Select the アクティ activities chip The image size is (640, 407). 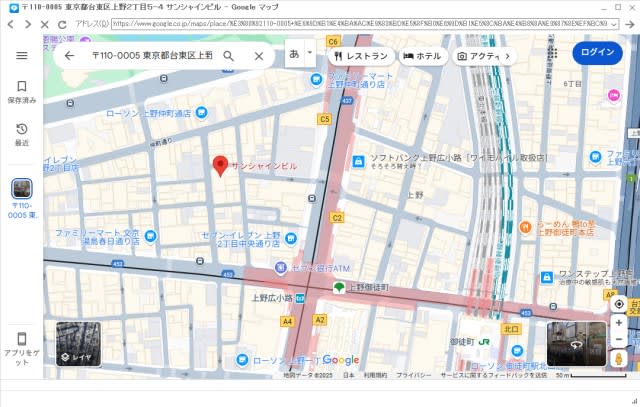(478, 56)
